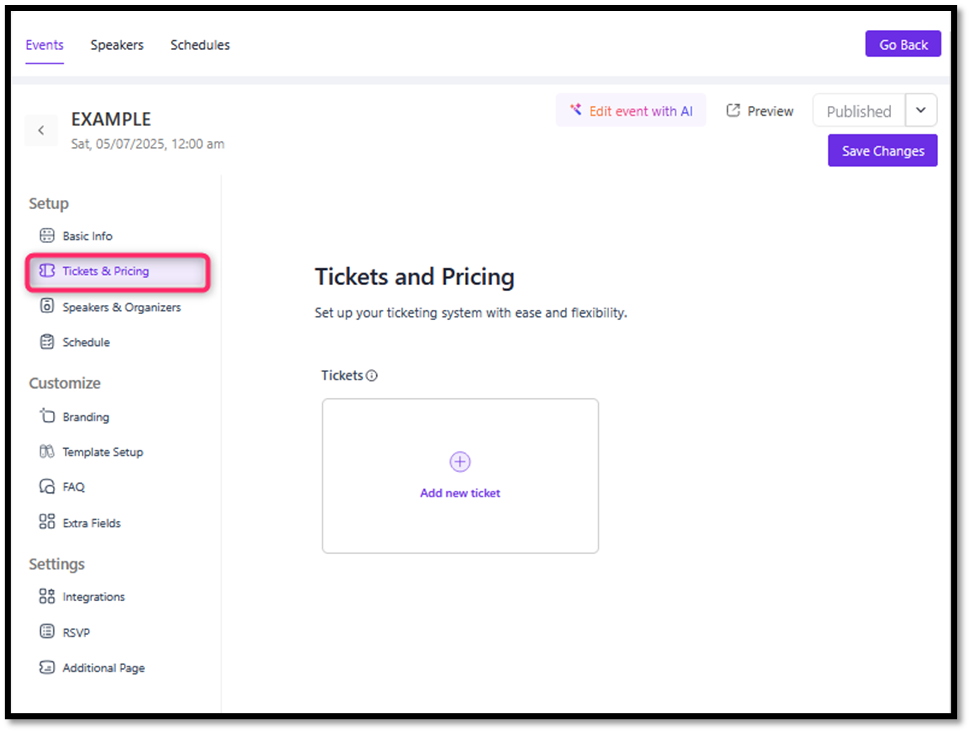The width and height of the screenshot is (970, 732).
Task: Click the Branding icon
Action: coord(46,416)
